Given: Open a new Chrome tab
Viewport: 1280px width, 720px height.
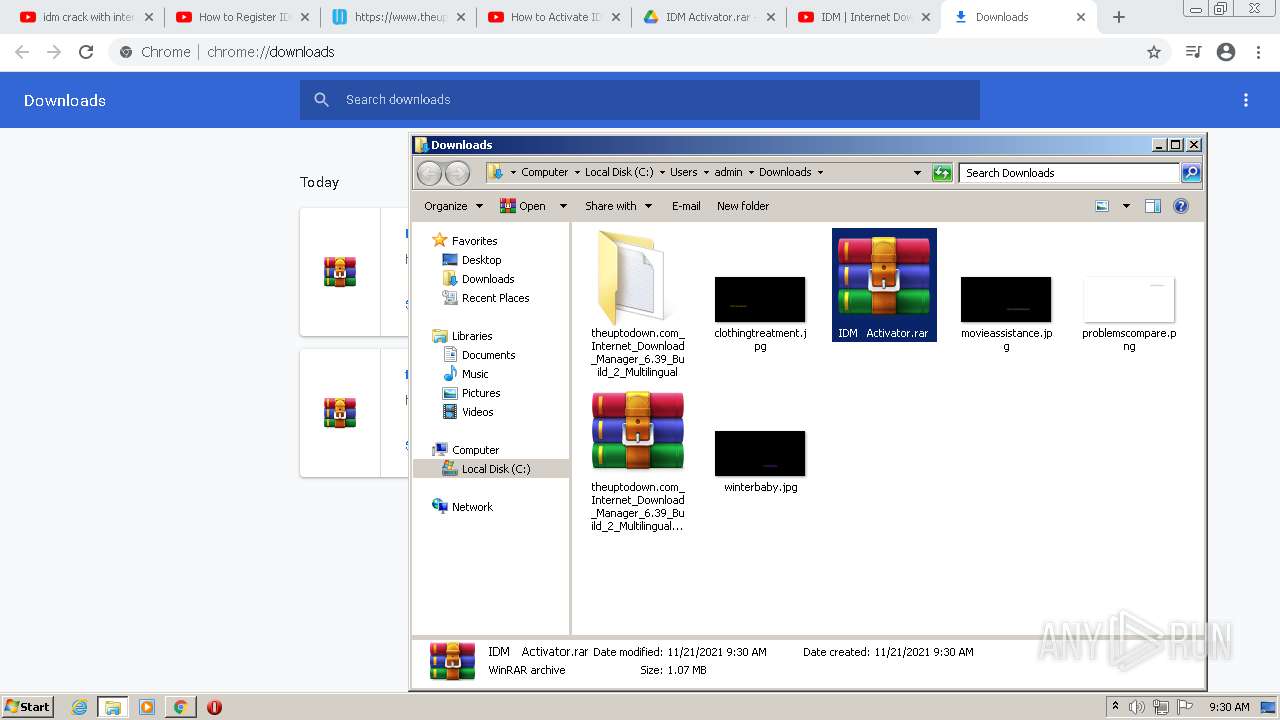Looking at the screenshot, I should coord(1119,17).
